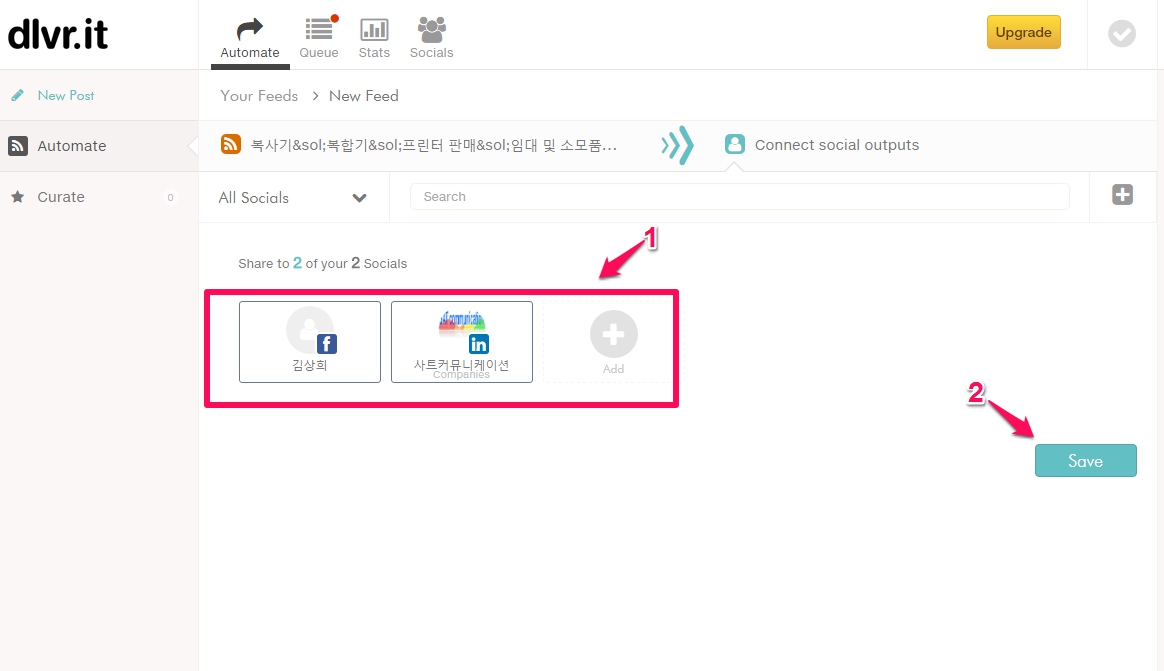Toggle the 사트커뮤니케이션 LinkedIn social card
Viewport: 1164px width, 671px height.
click(462, 342)
